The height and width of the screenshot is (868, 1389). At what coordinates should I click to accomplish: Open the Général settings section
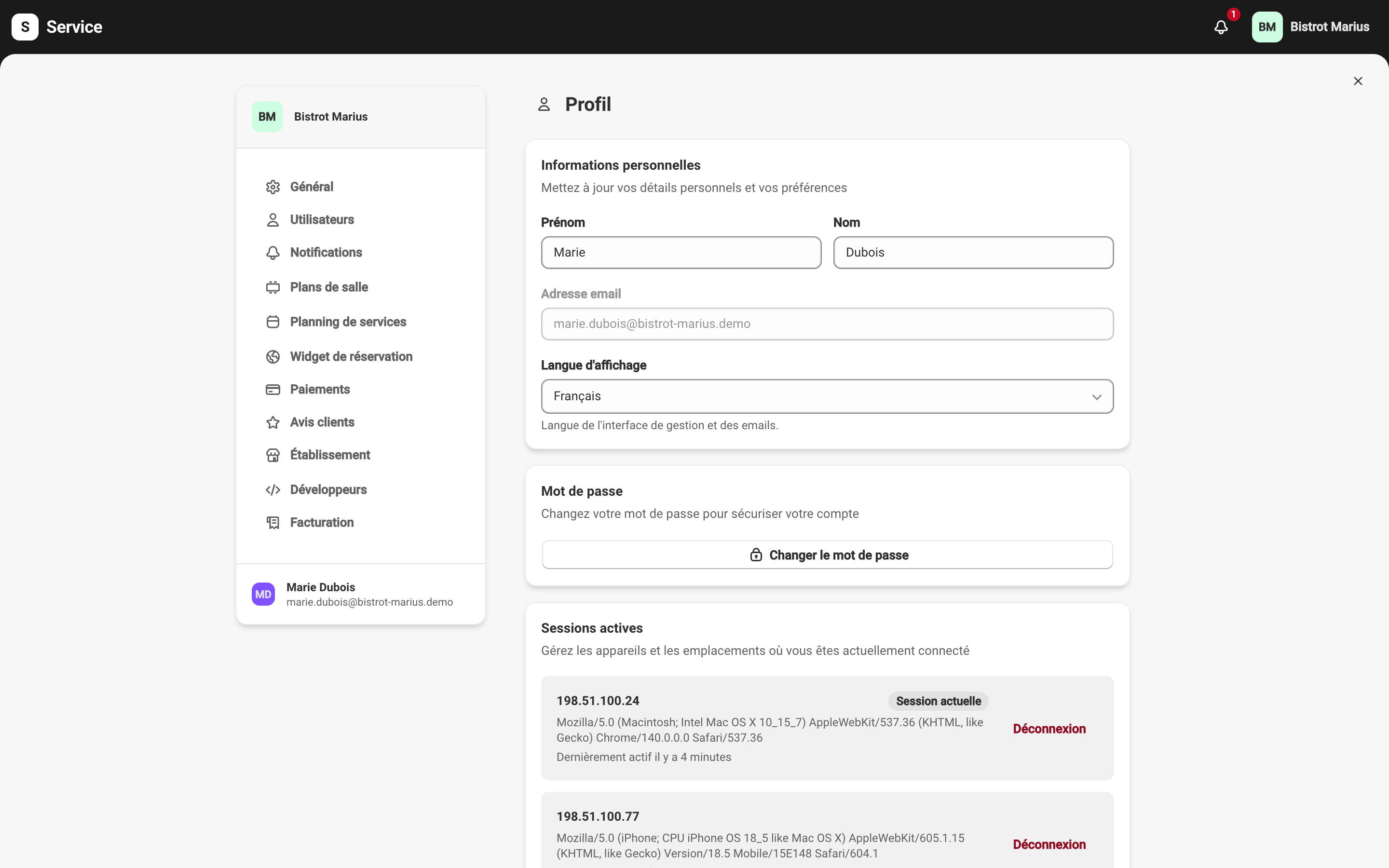pyautogui.click(x=360, y=187)
